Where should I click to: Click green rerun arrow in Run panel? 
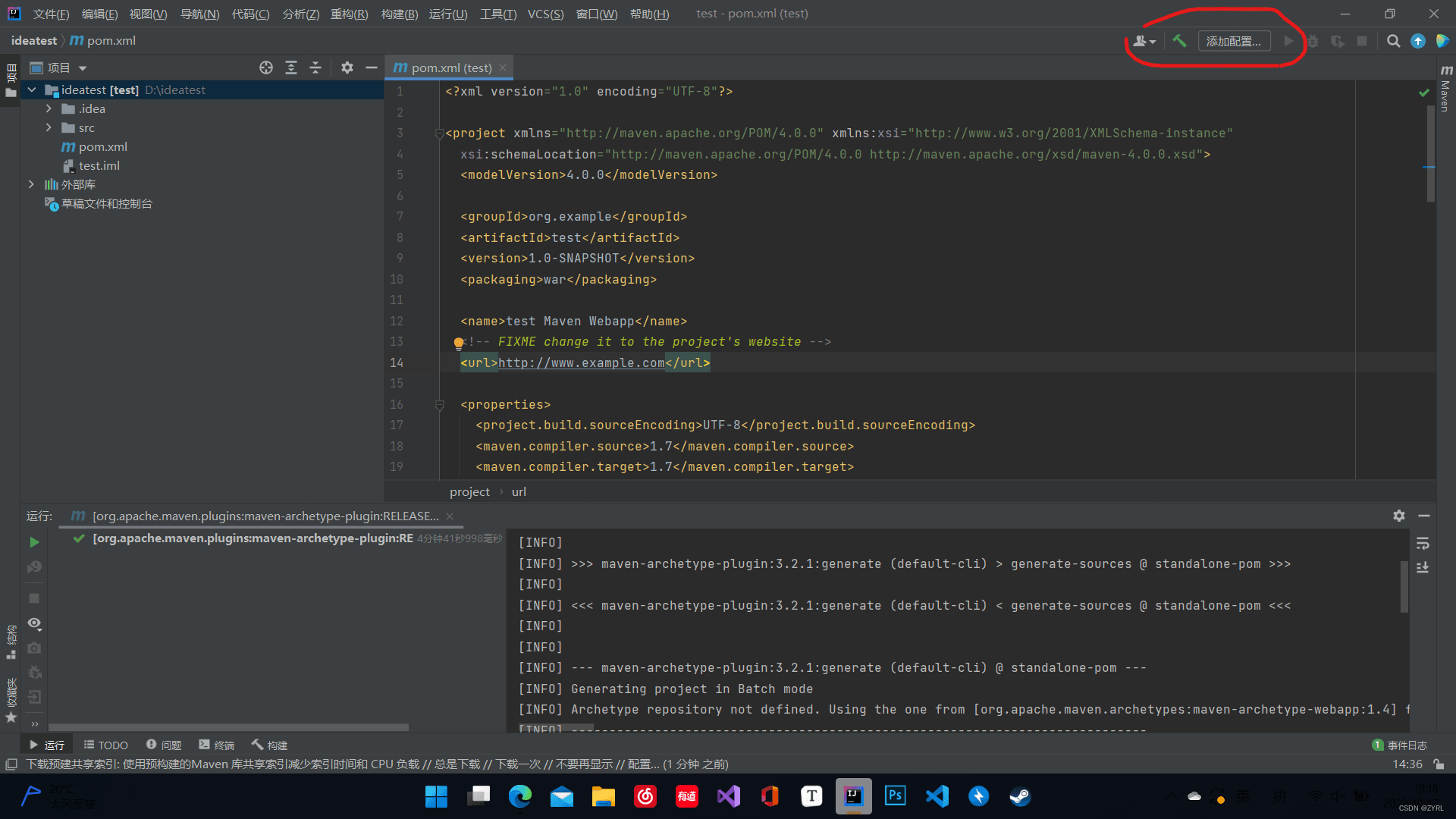(x=34, y=542)
